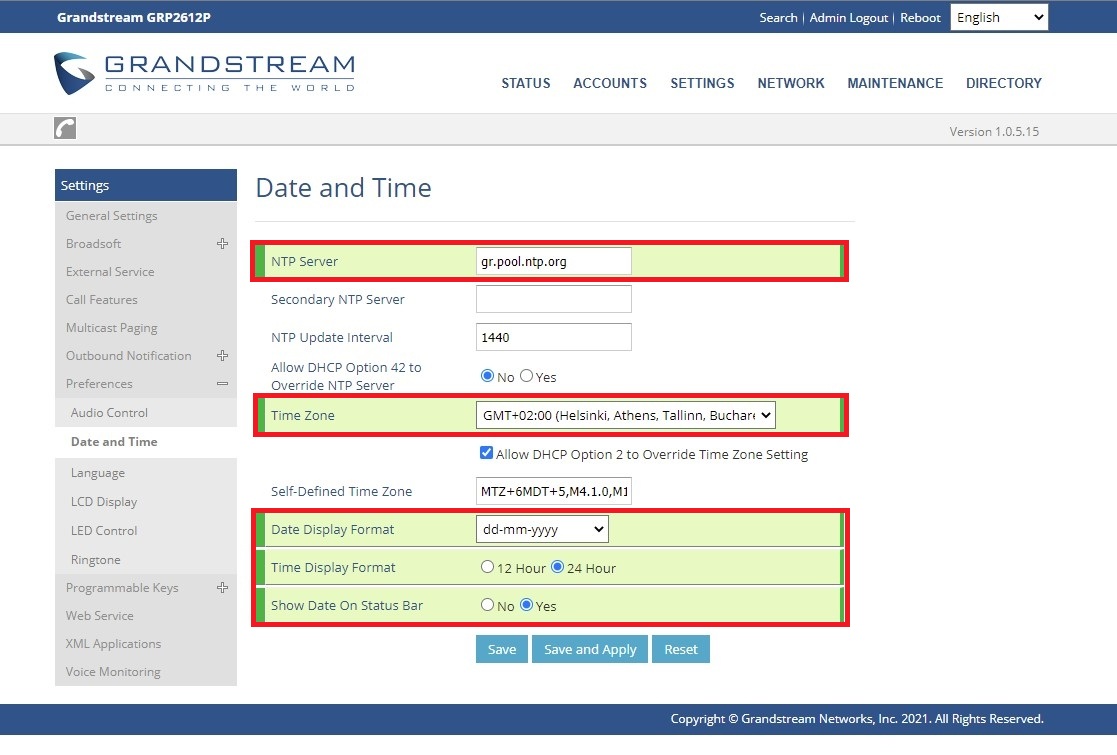Viewport: 1117px width, 755px height.
Task: Open the Time Zone dropdown
Action: (625, 415)
